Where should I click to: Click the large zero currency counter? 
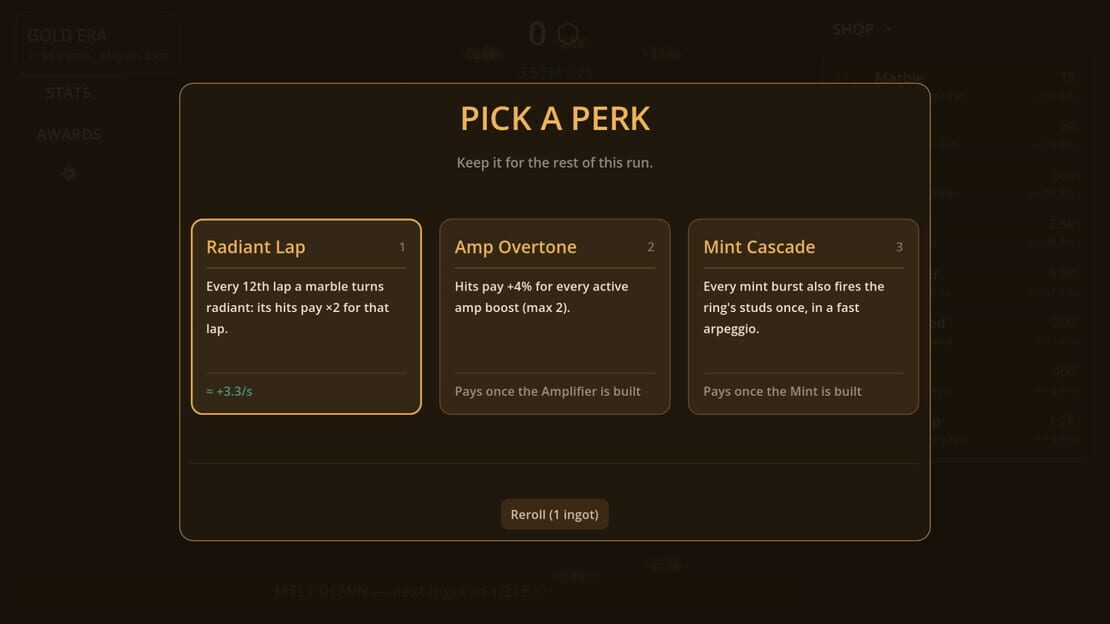point(537,34)
